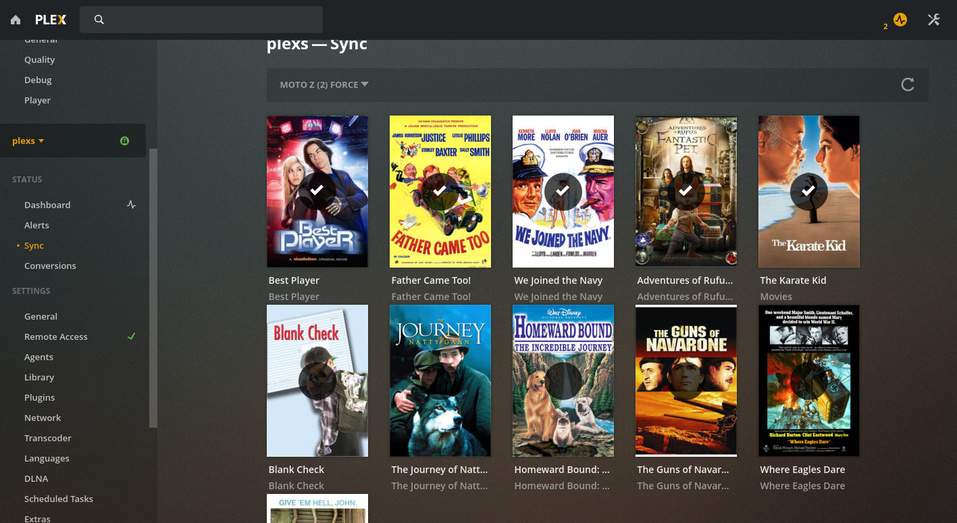Click the checkmark badge on Best Player
Viewport: 957px width, 523px height.
tap(317, 191)
